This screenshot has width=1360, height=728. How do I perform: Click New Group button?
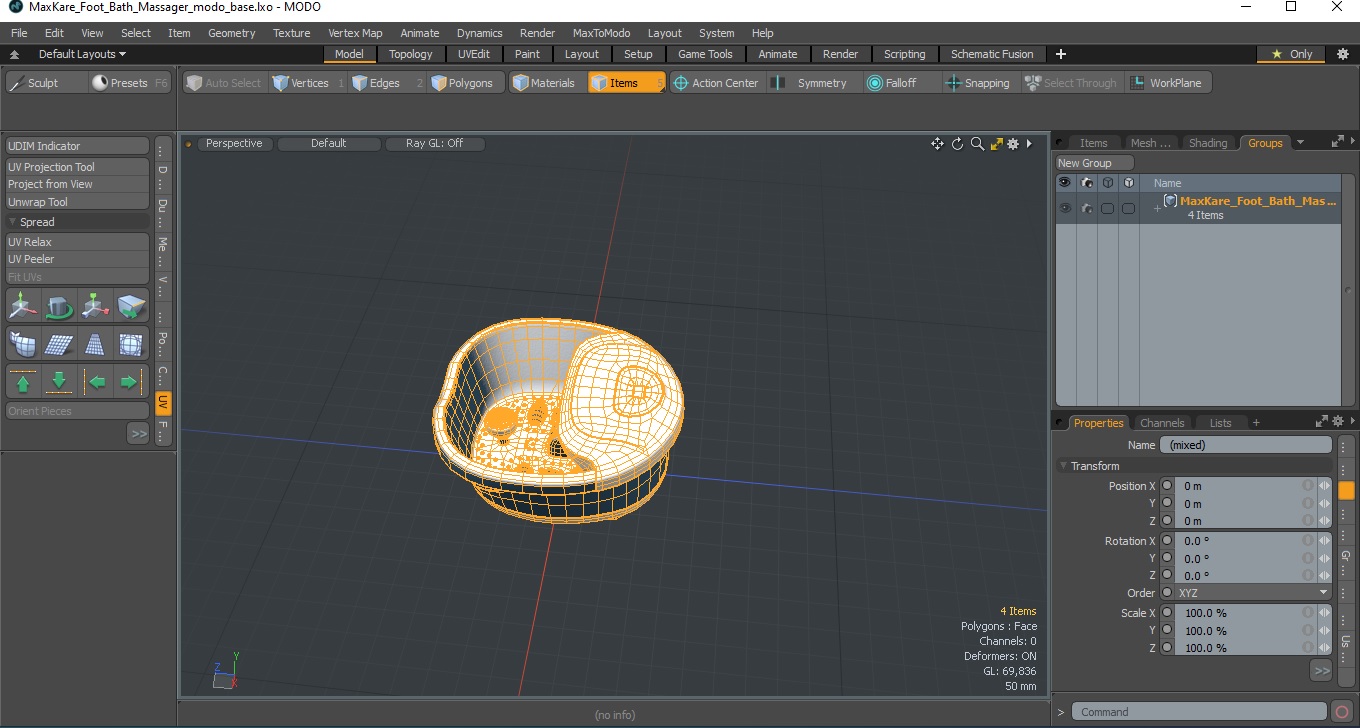[x=1095, y=163]
